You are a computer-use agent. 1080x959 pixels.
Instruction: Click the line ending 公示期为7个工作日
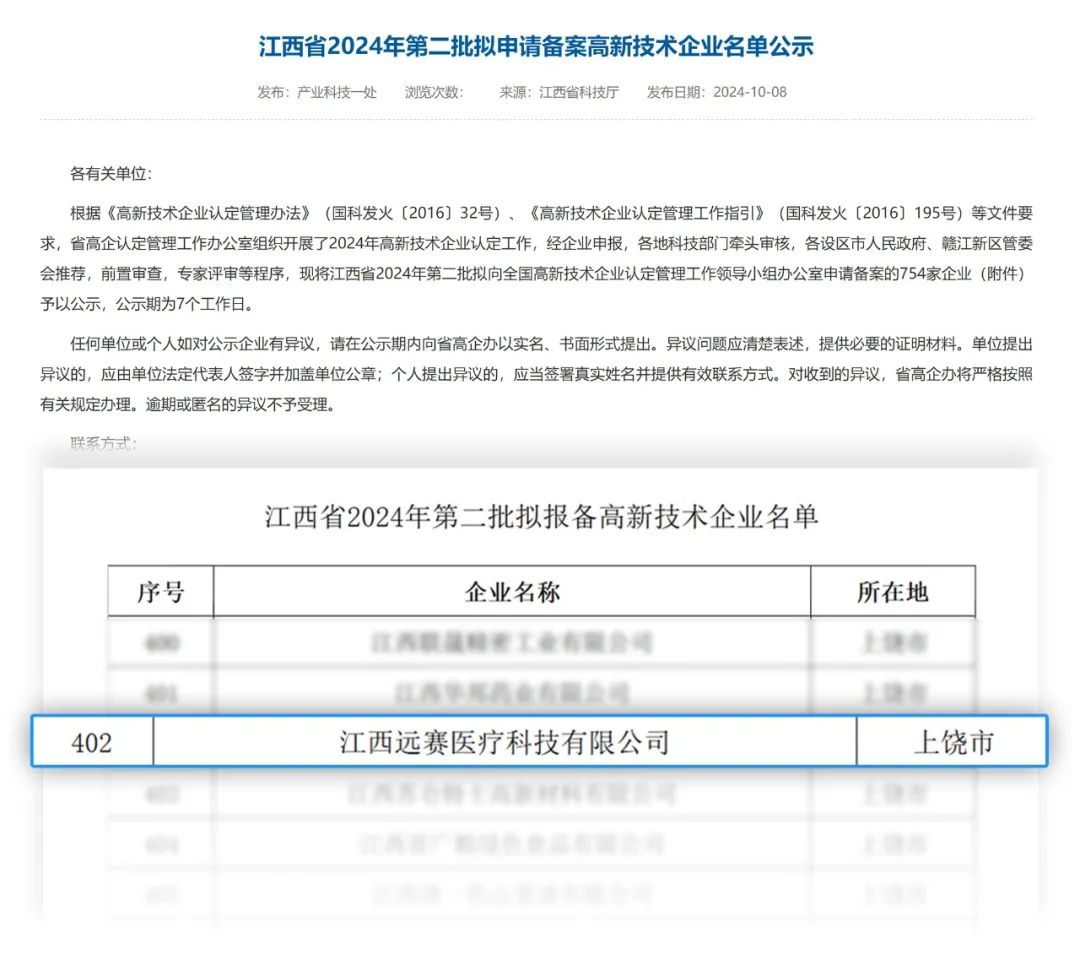pyautogui.click(x=146, y=304)
